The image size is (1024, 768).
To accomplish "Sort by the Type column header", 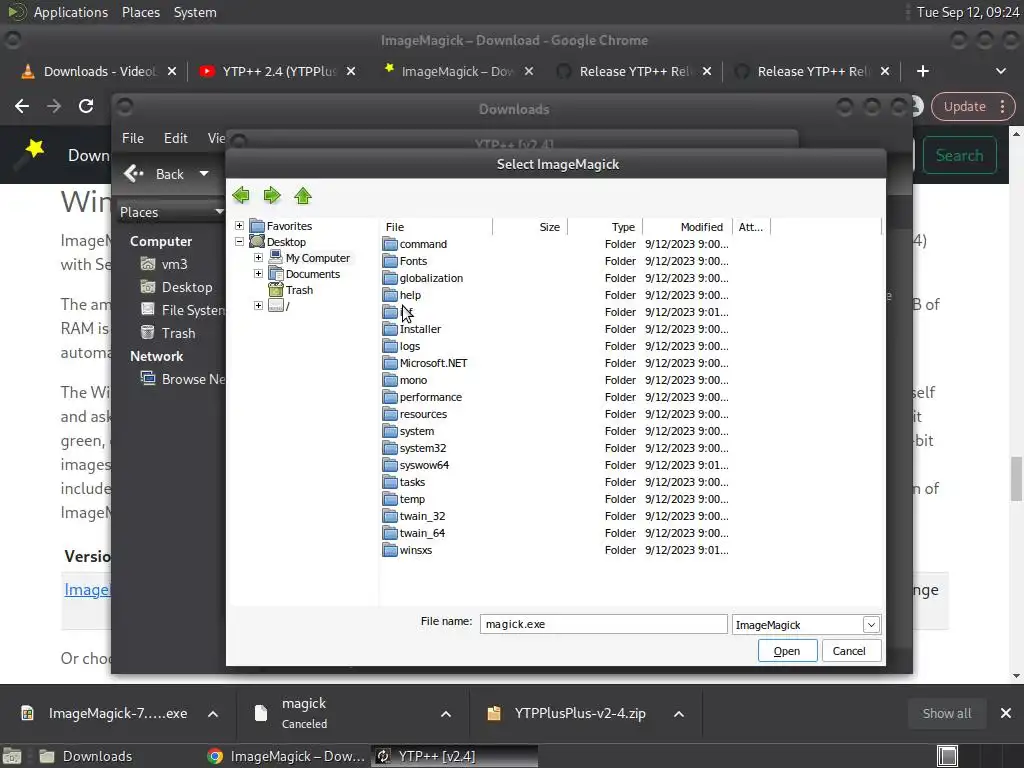I will 605,227.
